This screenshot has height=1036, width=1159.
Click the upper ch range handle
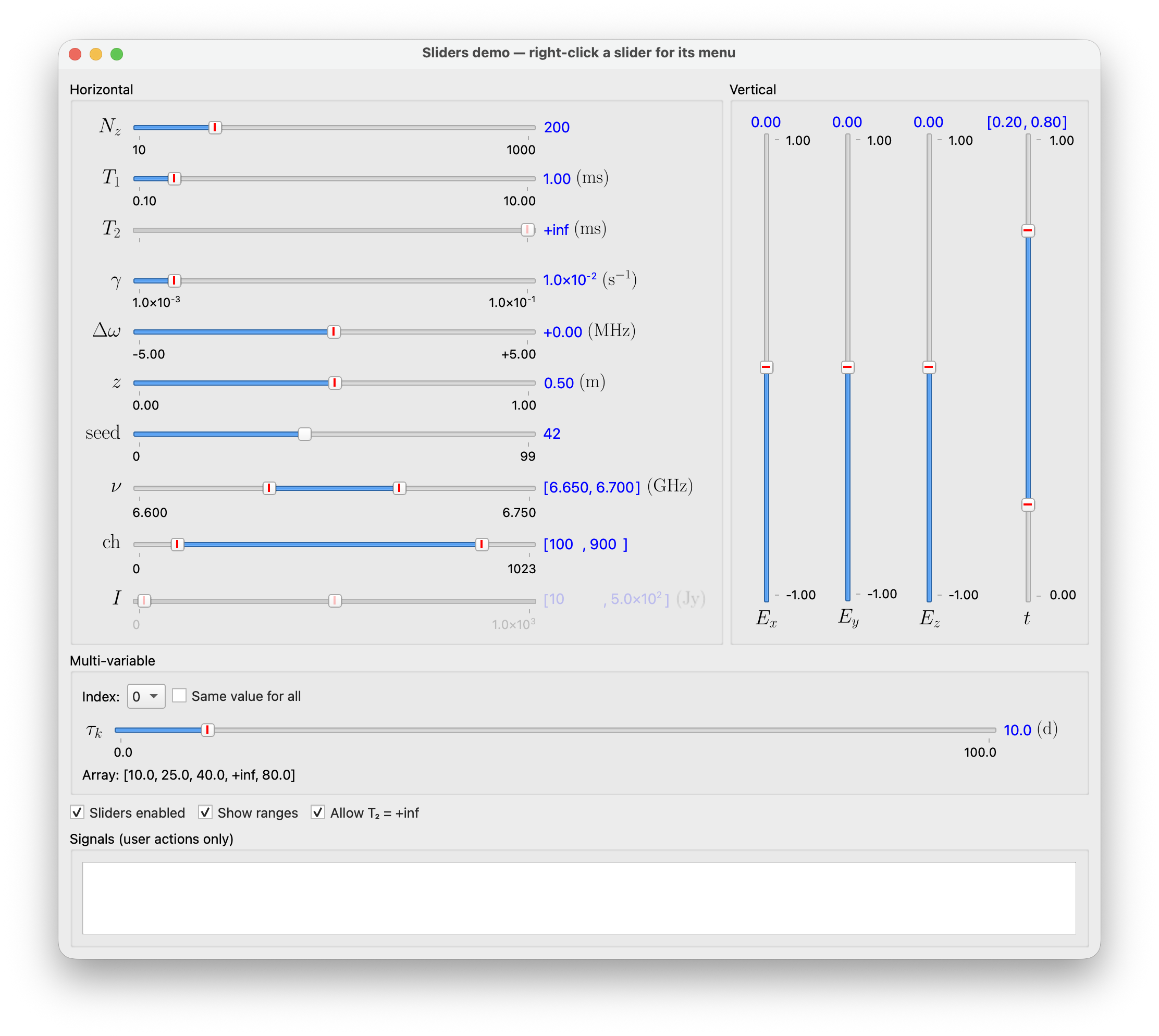482,545
